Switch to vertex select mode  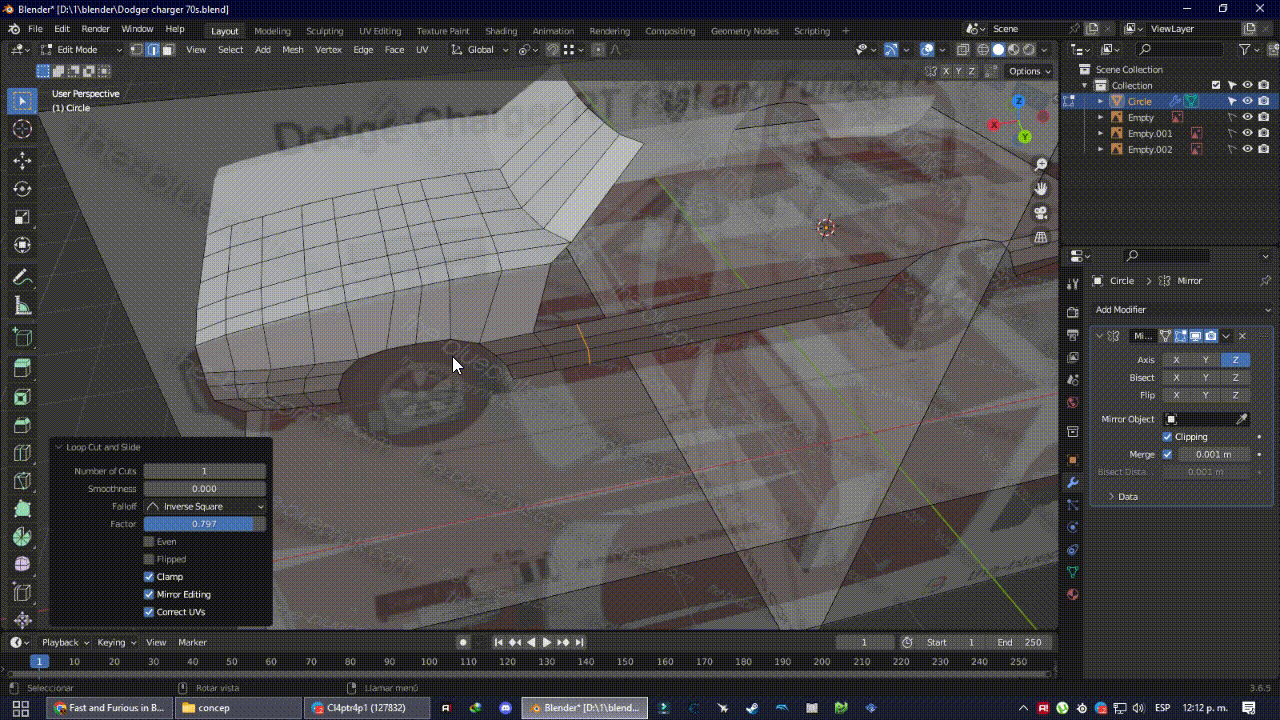(x=137, y=49)
